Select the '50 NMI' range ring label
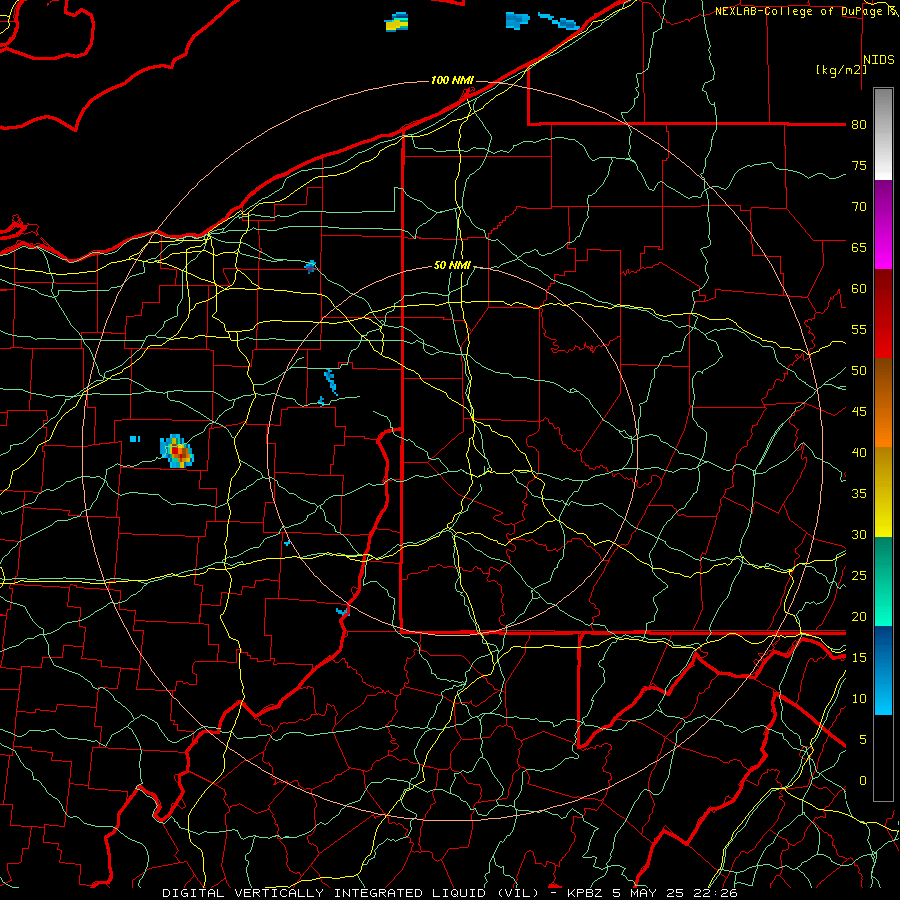900x900 pixels. pos(452,265)
